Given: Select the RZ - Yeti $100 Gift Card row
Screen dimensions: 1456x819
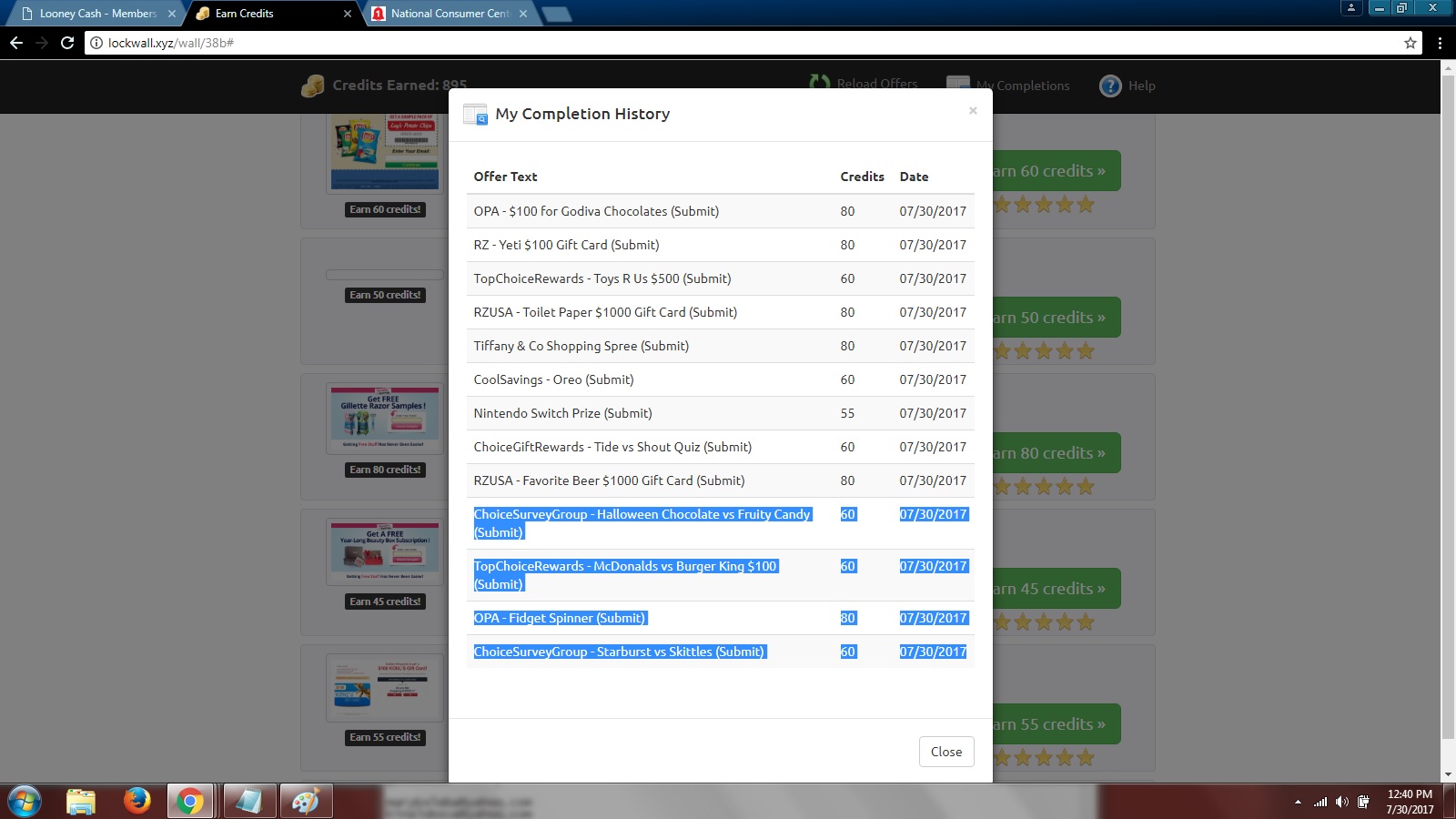Looking at the screenshot, I should [x=721, y=245].
